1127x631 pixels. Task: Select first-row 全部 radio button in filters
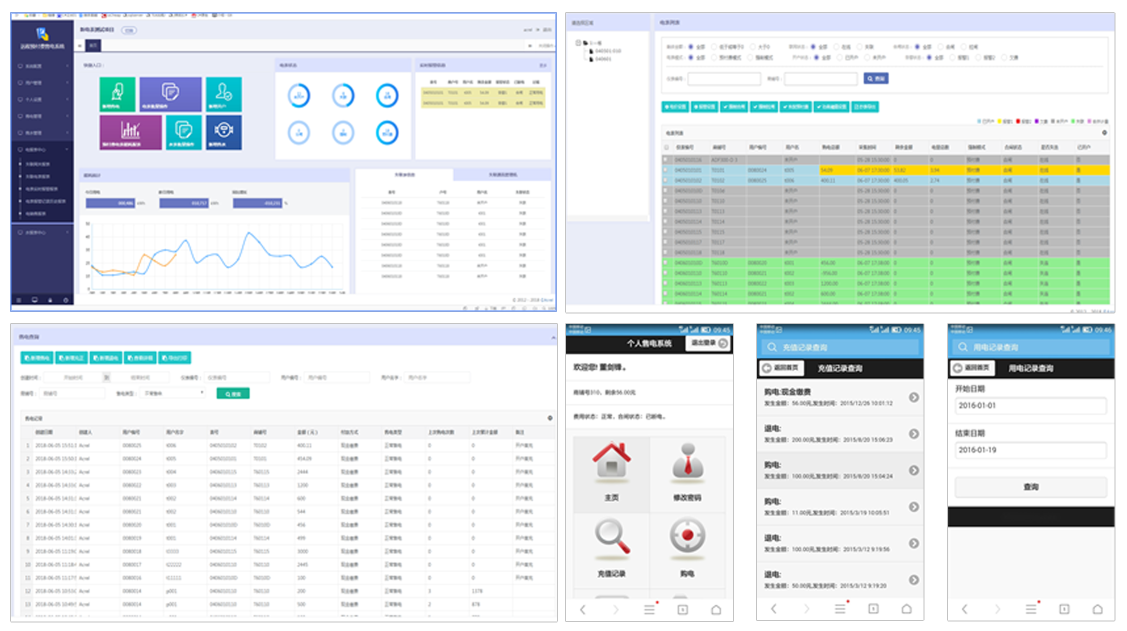(693, 46)
